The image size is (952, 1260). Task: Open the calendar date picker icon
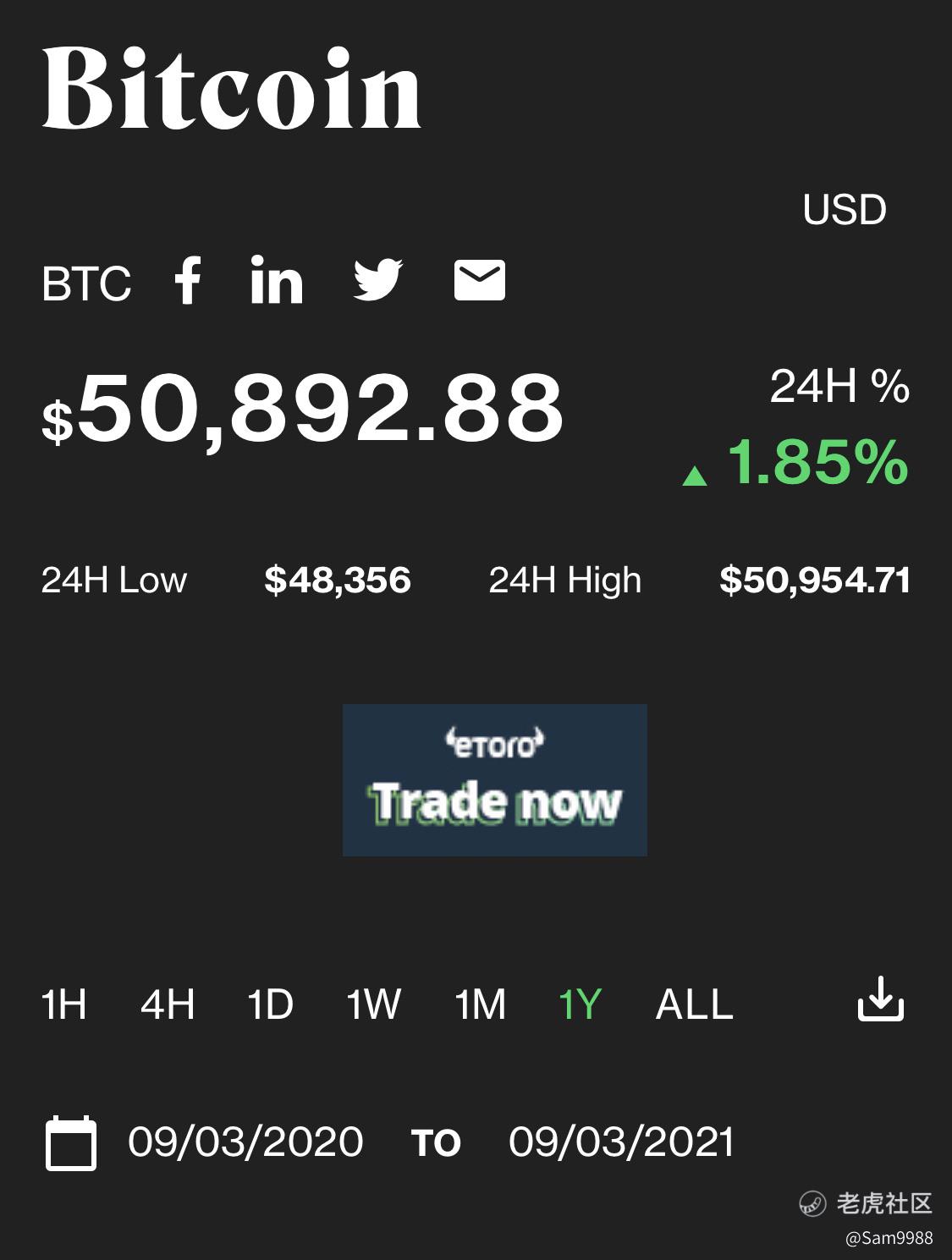coord(70,1143)
